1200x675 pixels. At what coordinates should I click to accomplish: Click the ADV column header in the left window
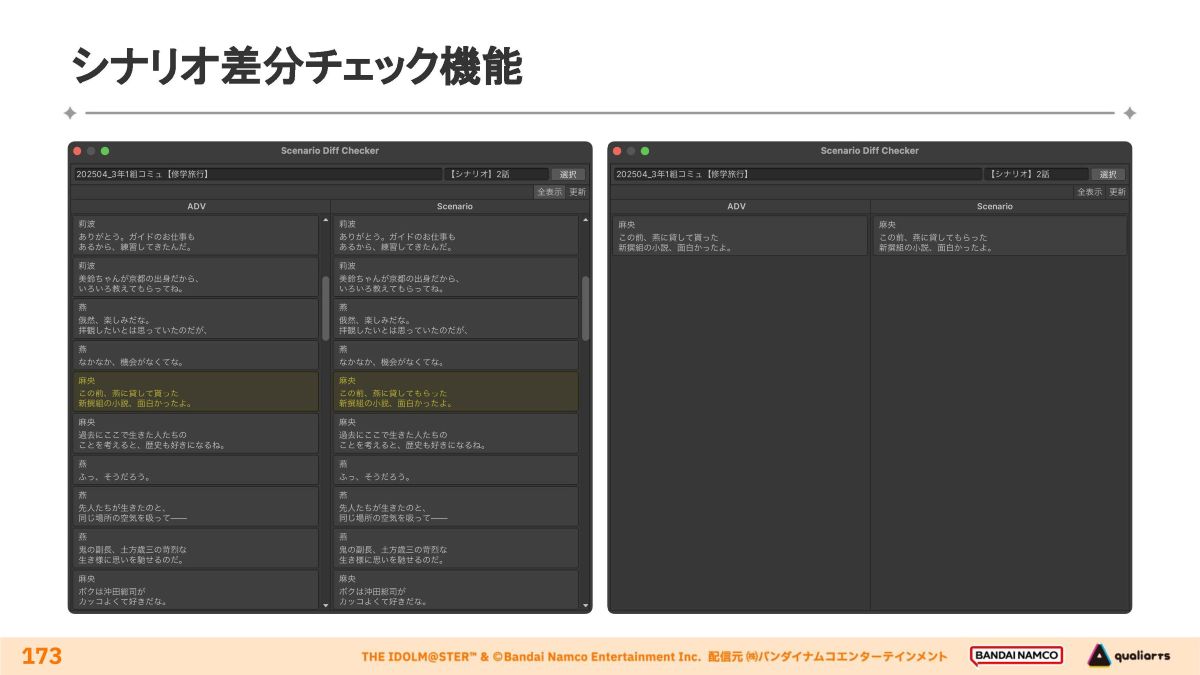point(197,207)
